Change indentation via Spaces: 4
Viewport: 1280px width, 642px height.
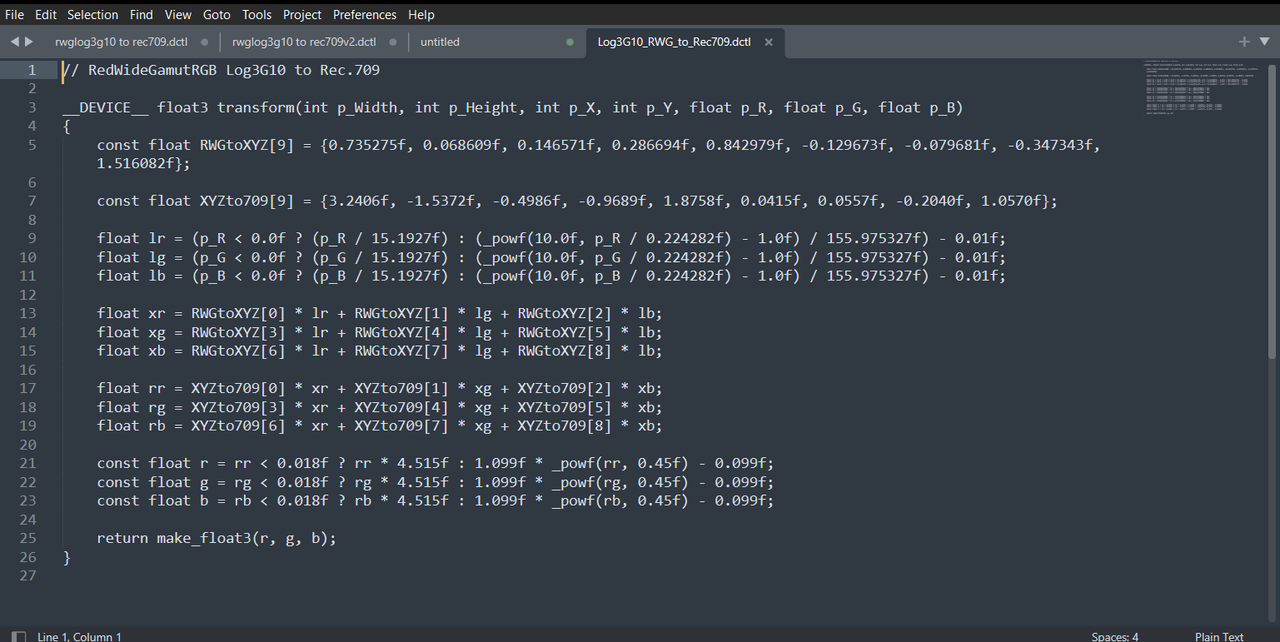(1115, 636)
